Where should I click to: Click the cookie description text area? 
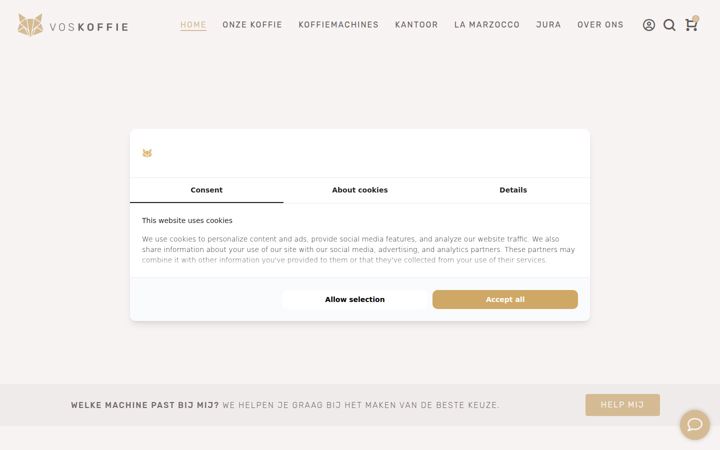[x=358, y=249]
